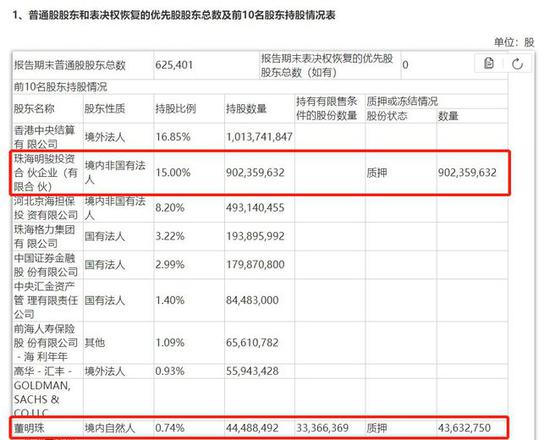Image resolution: width=550 pixels, height=440 pixels.
Task: Click pledged amount 43,632,750
Action: point(464,428)
